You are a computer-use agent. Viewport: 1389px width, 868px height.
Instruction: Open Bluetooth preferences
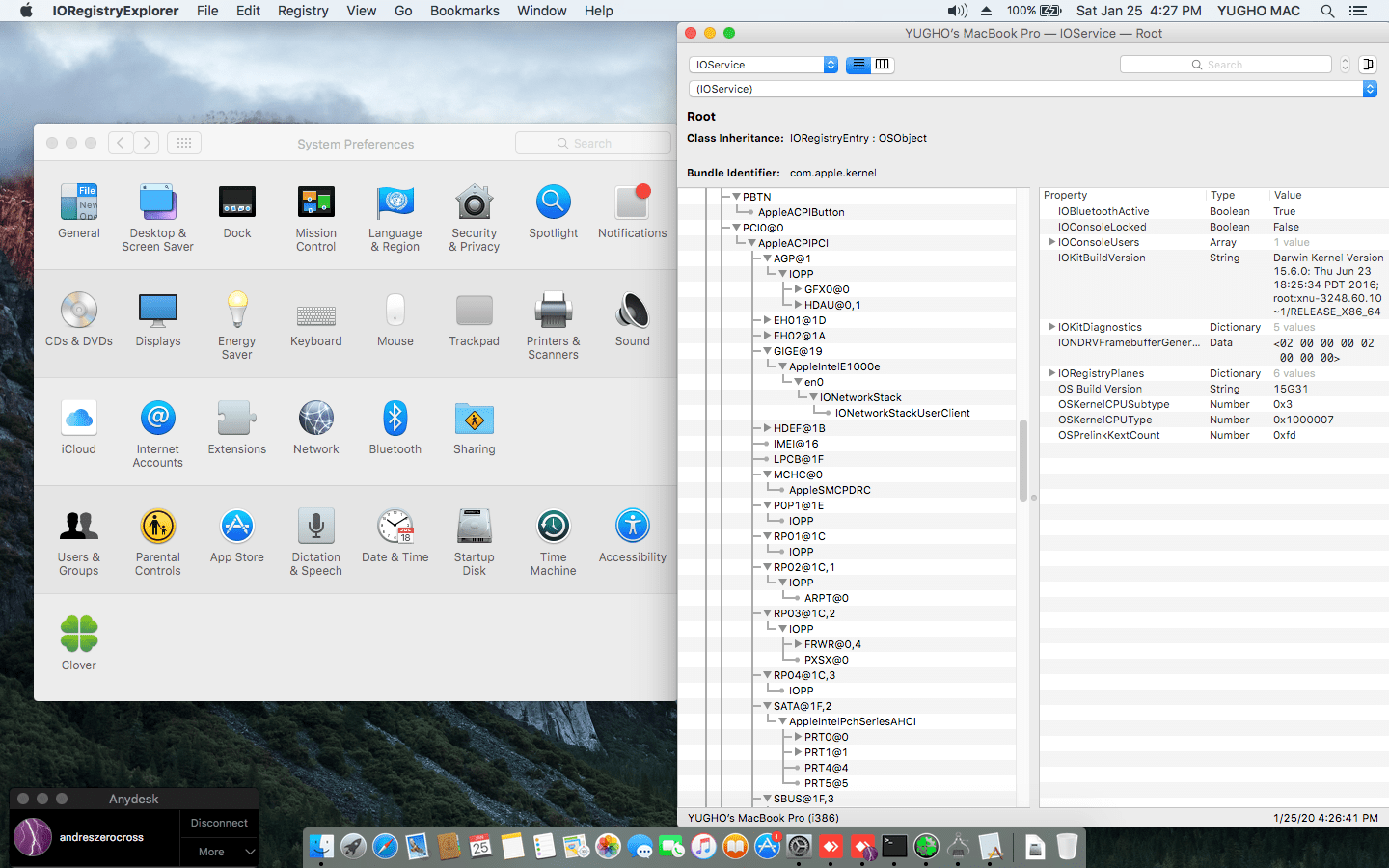pos(395,427)
